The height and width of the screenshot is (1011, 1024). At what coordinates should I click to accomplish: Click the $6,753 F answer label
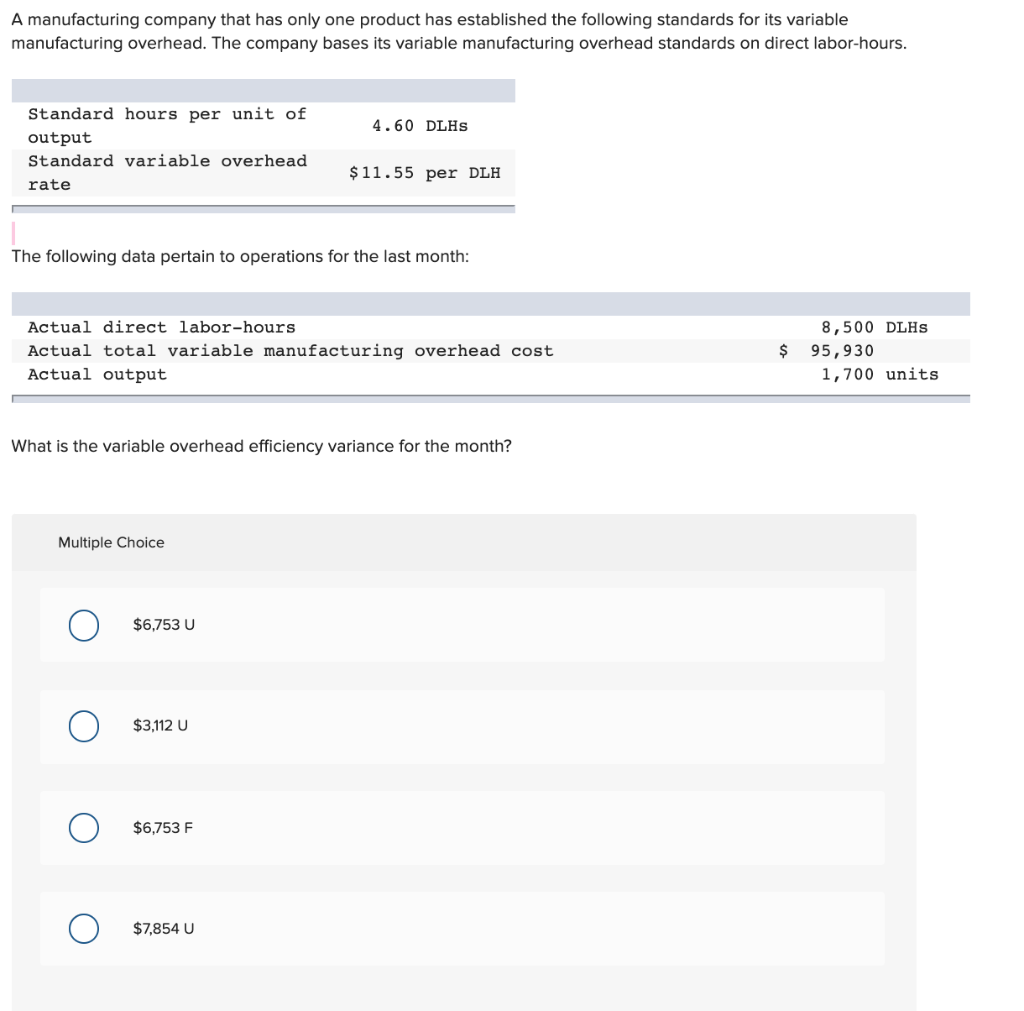[163, 827]
